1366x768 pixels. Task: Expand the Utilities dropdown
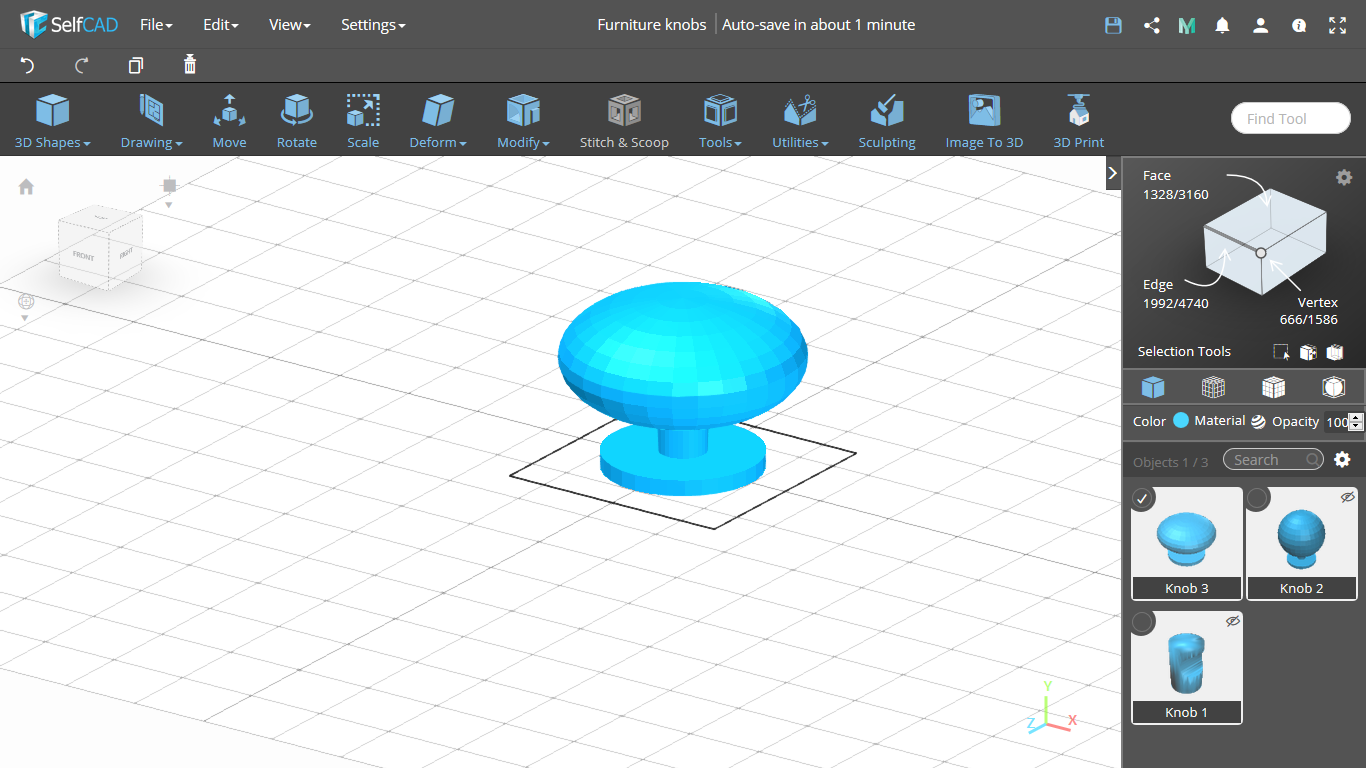point(800,121)
